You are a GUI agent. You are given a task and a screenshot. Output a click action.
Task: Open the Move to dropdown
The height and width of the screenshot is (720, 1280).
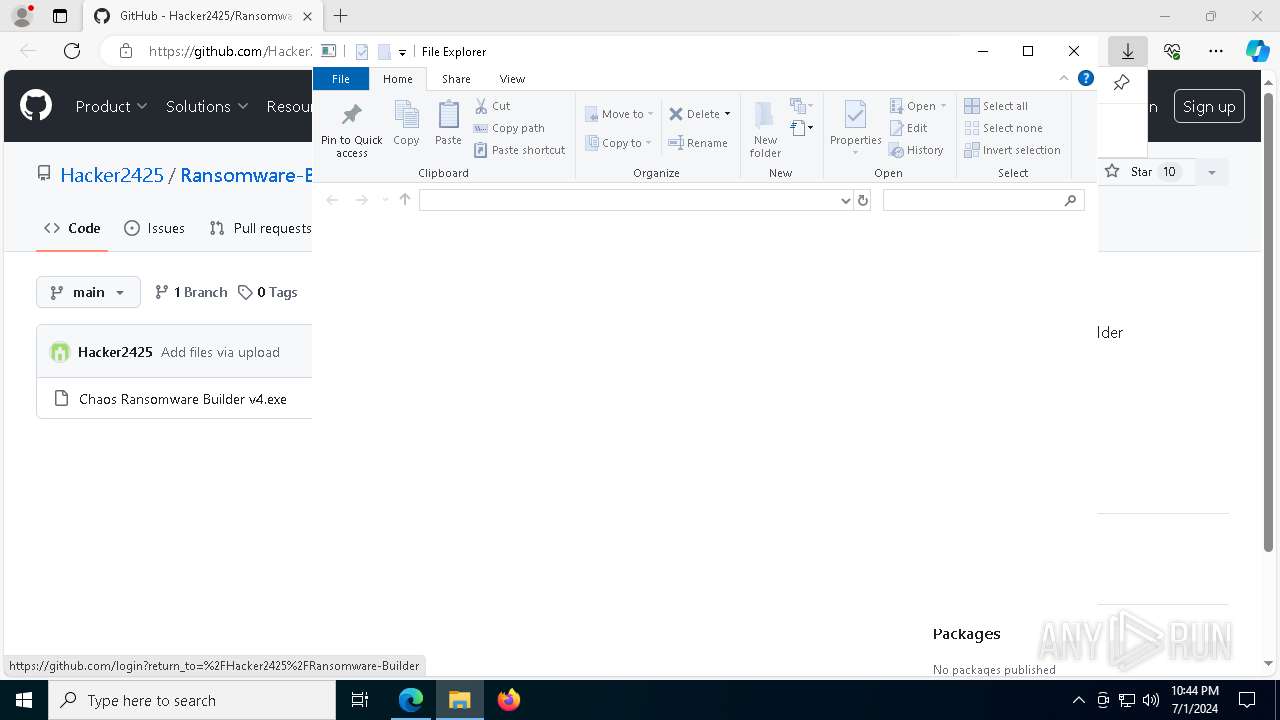tap(620, 114)
